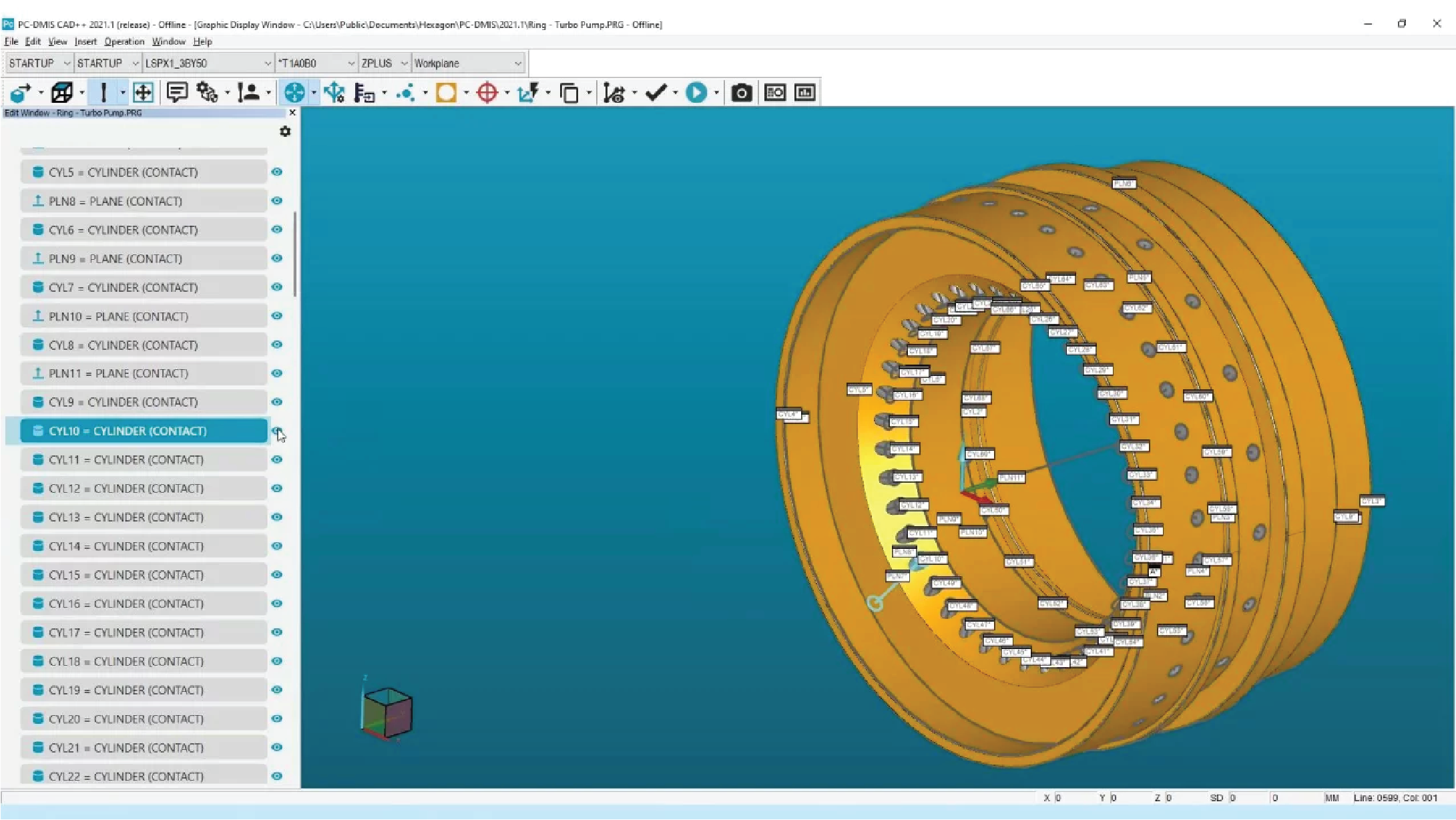Click the camera snapshot icon
Image resolution: width=1456 pixels, height=820 pixels.
click(741, 93)
